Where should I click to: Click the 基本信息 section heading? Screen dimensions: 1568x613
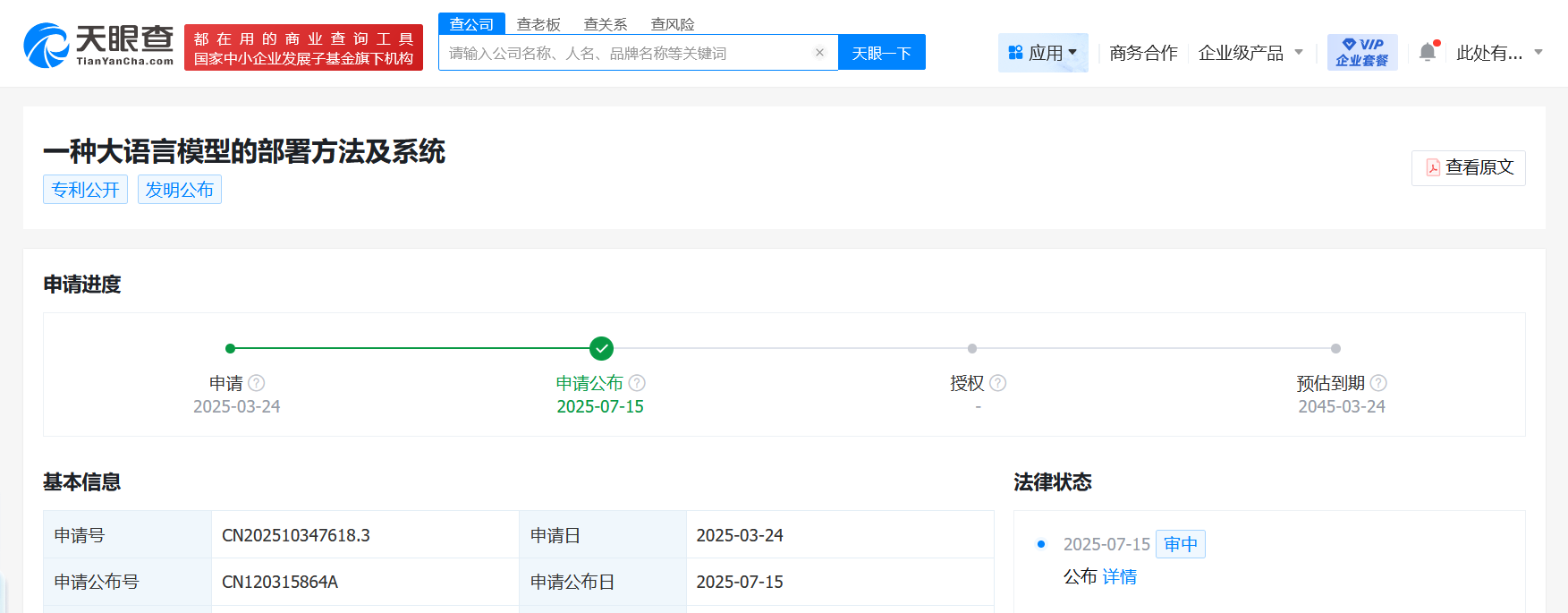[82, 482]
